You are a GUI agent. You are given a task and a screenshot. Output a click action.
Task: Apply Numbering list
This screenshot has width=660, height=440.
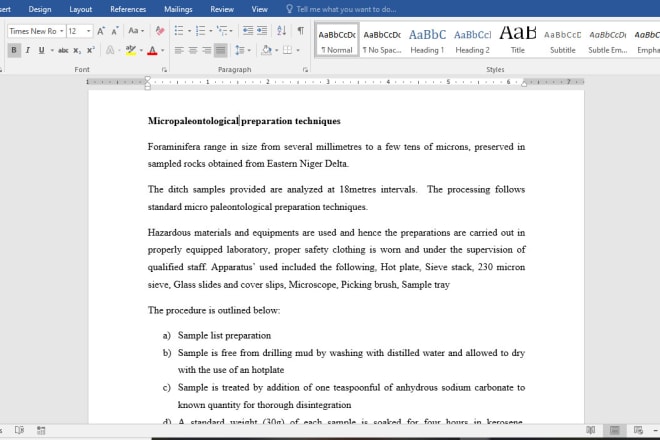click(x=200, y=31)
